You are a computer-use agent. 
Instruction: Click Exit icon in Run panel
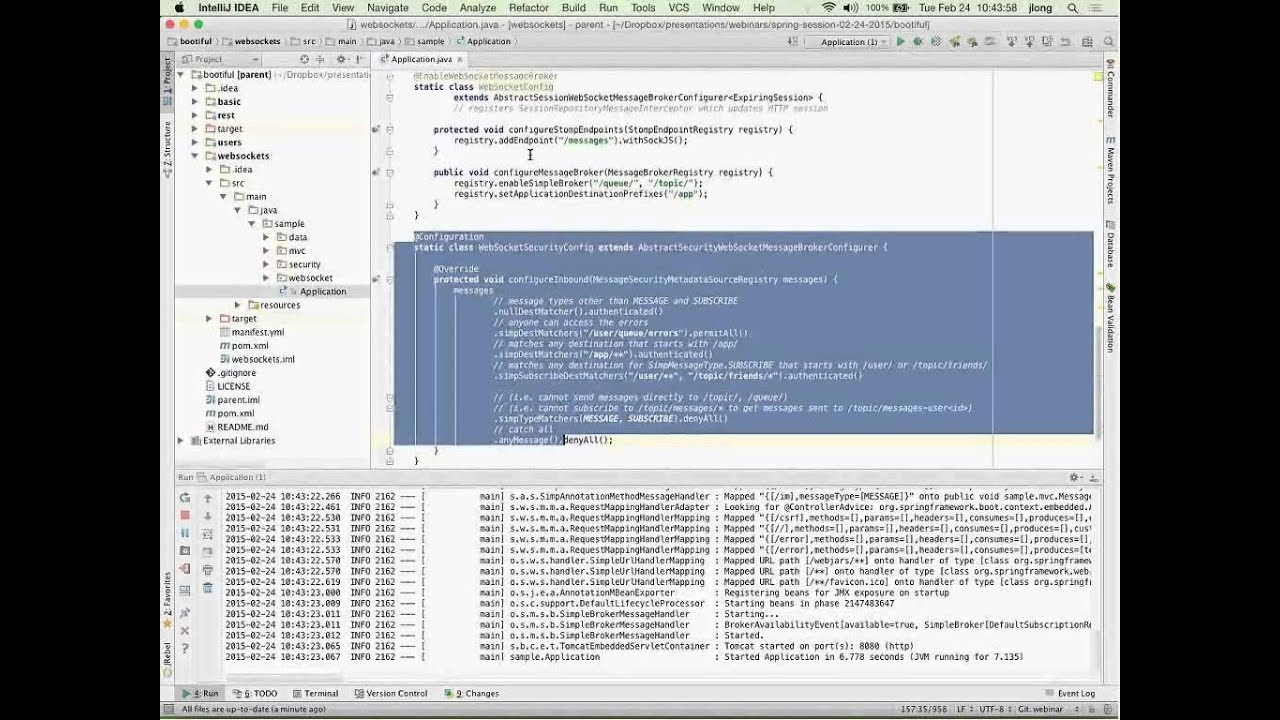[185, 569]
